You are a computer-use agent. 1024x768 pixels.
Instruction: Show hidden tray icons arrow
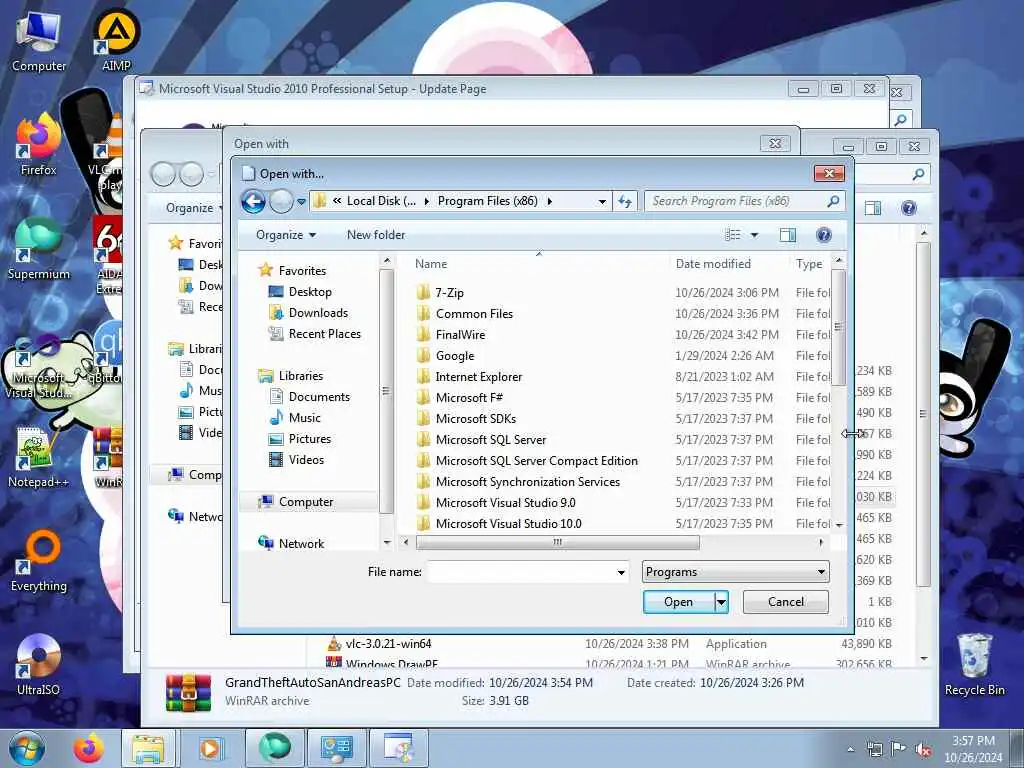tap(850, 750)
